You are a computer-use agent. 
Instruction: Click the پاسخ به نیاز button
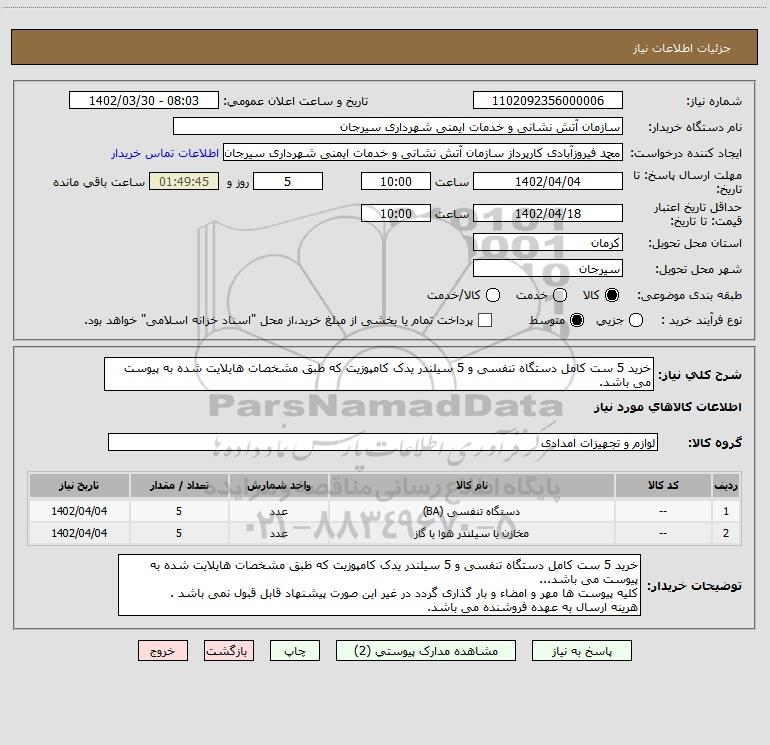click(x=581, y=651)
